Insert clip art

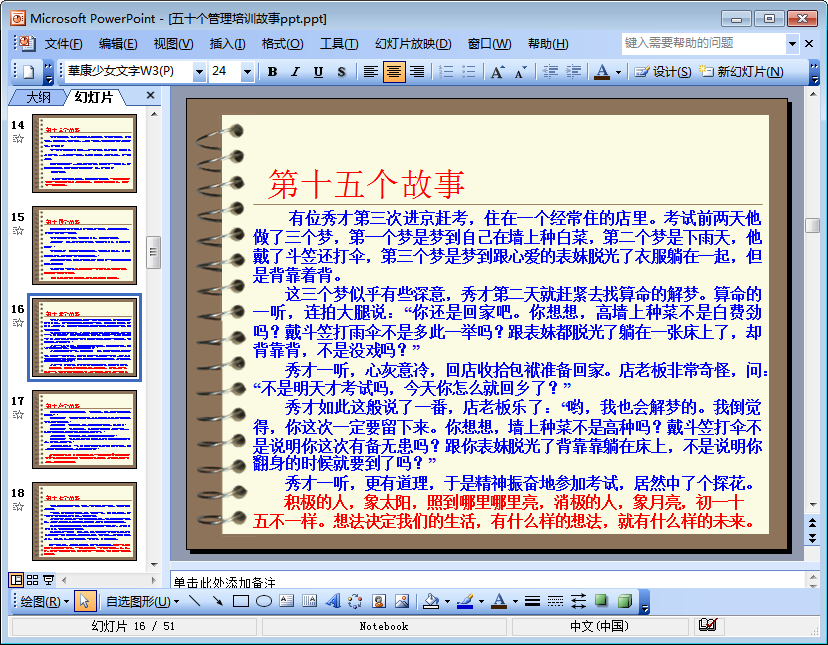tap(379, 601)
